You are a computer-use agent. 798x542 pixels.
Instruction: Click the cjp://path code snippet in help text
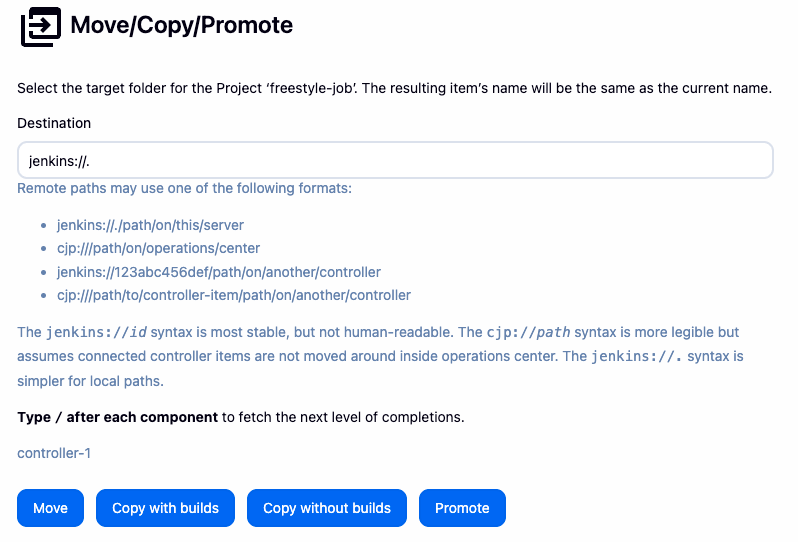(x=528, y=332)
